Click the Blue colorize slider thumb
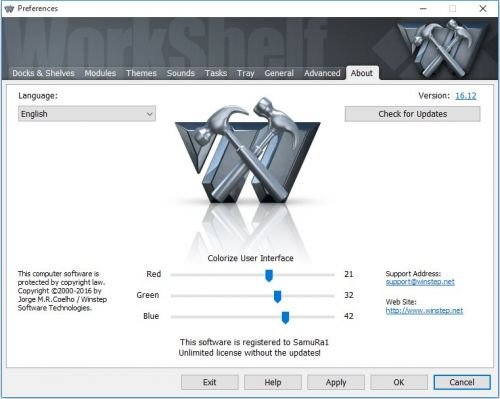This screenshot has height=399, width=500. tap(285, 317)
